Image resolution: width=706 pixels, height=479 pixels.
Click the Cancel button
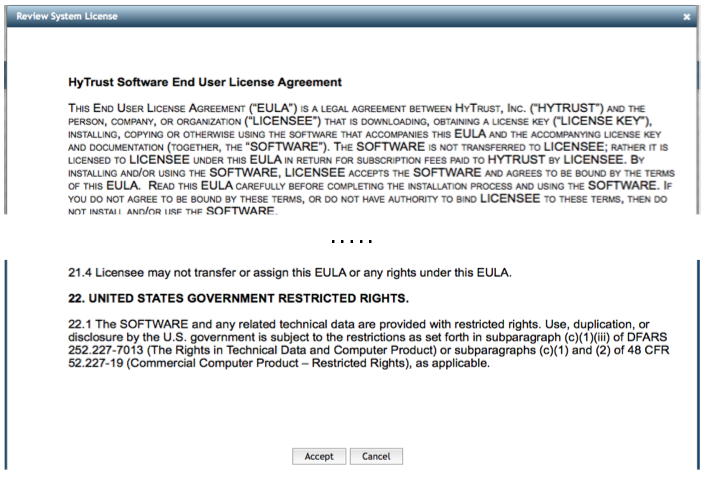tap(376, 456)
